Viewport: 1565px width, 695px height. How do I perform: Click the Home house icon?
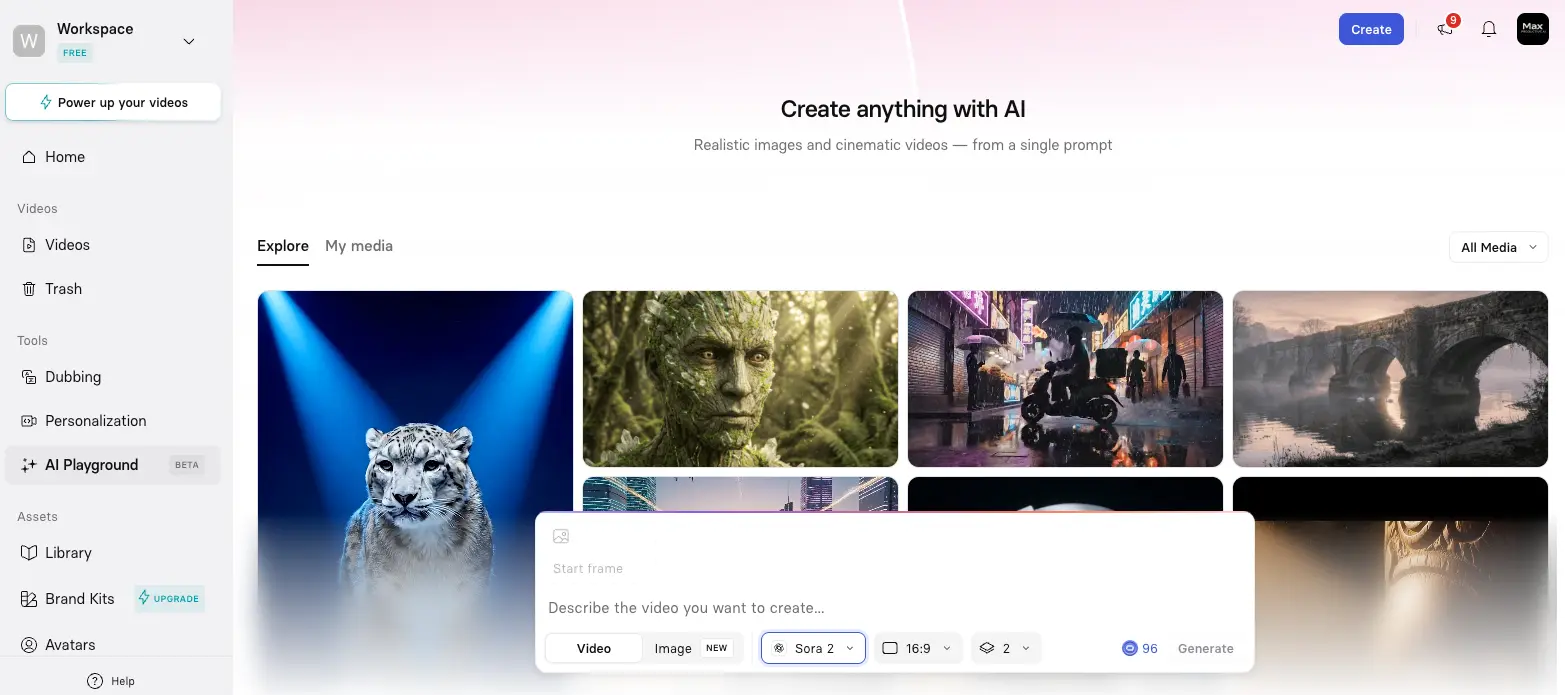pos(29,157)
